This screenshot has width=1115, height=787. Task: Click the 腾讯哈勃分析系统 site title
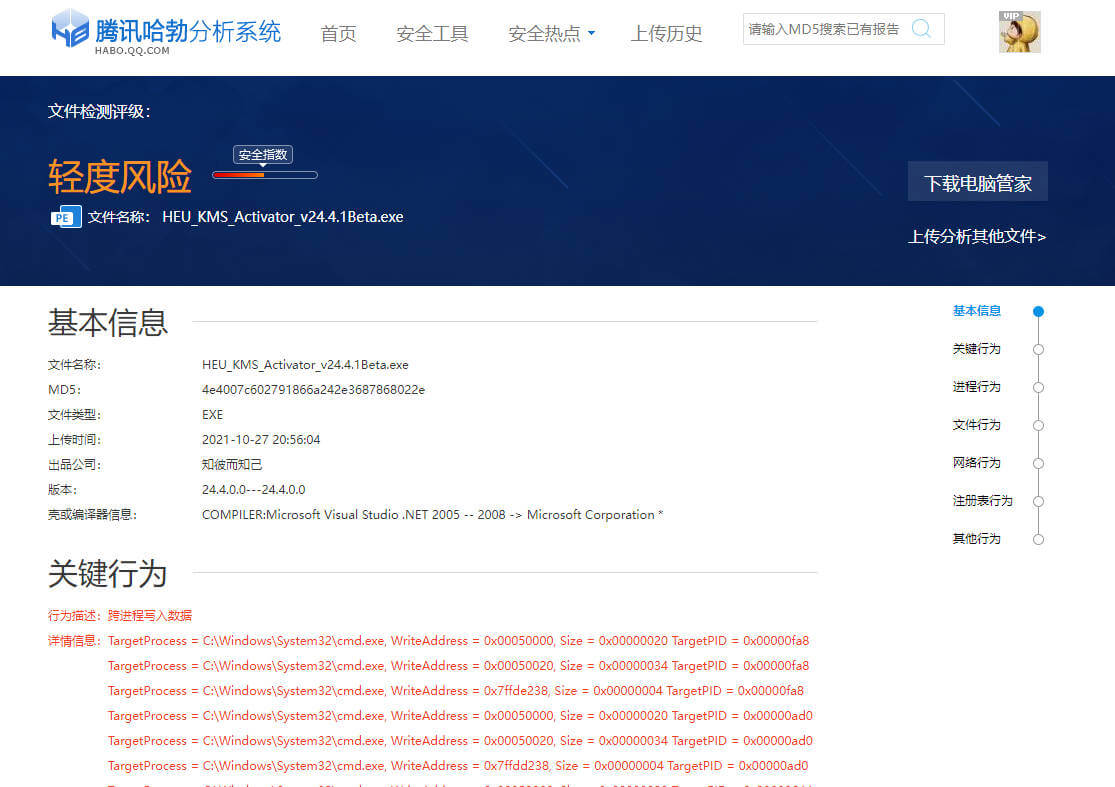[188, 31]
